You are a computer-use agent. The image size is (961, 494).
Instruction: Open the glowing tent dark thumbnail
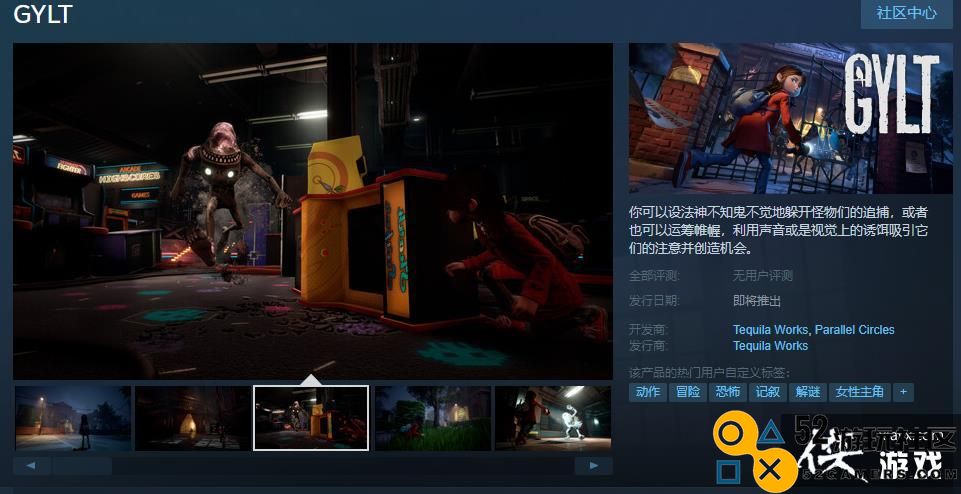tap(192, 418)
